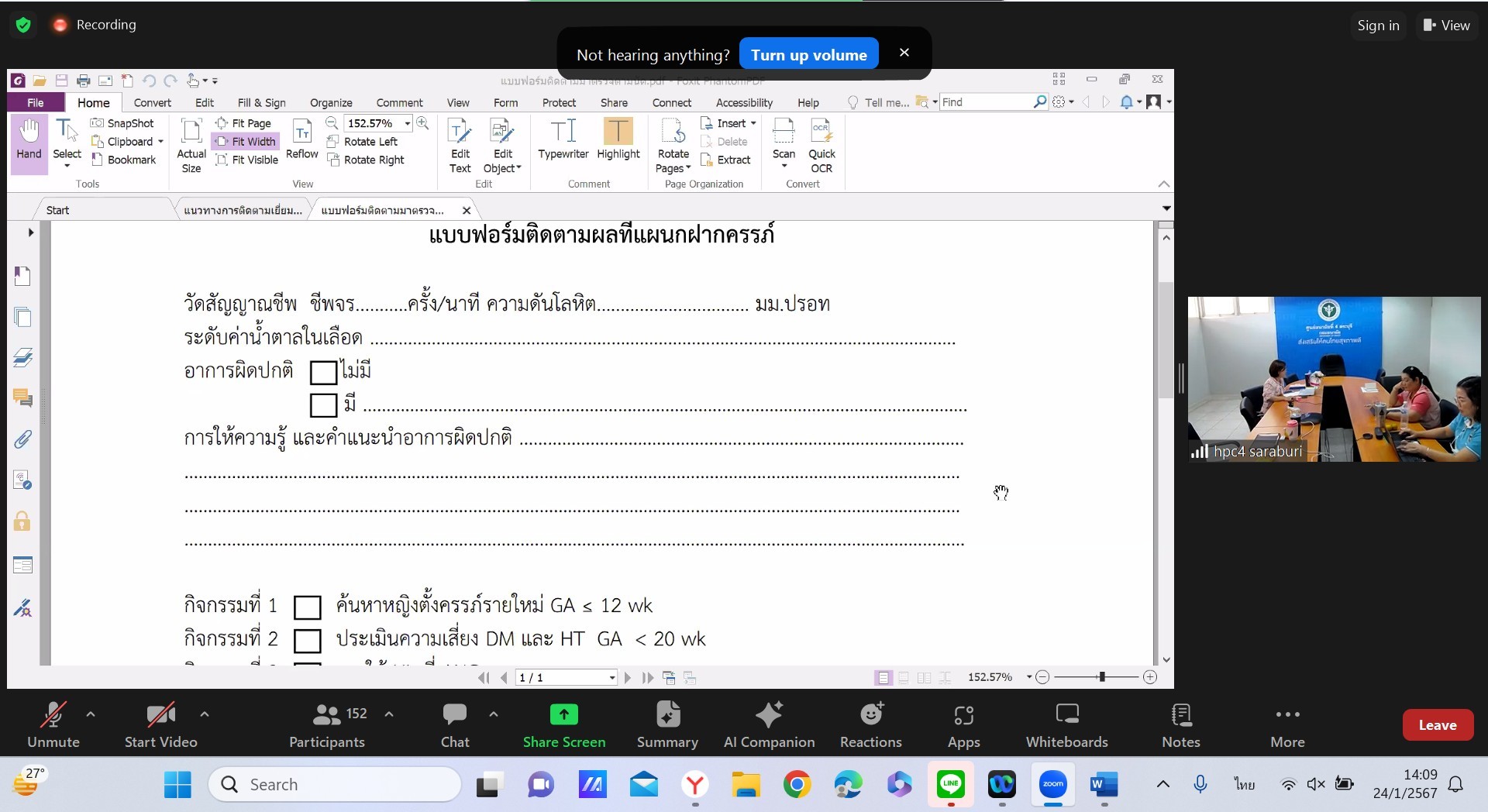The width and height of the screenshot is (1488, 812).
Task: Open the pages thumbnail side panel
Action: click(22, 317)
